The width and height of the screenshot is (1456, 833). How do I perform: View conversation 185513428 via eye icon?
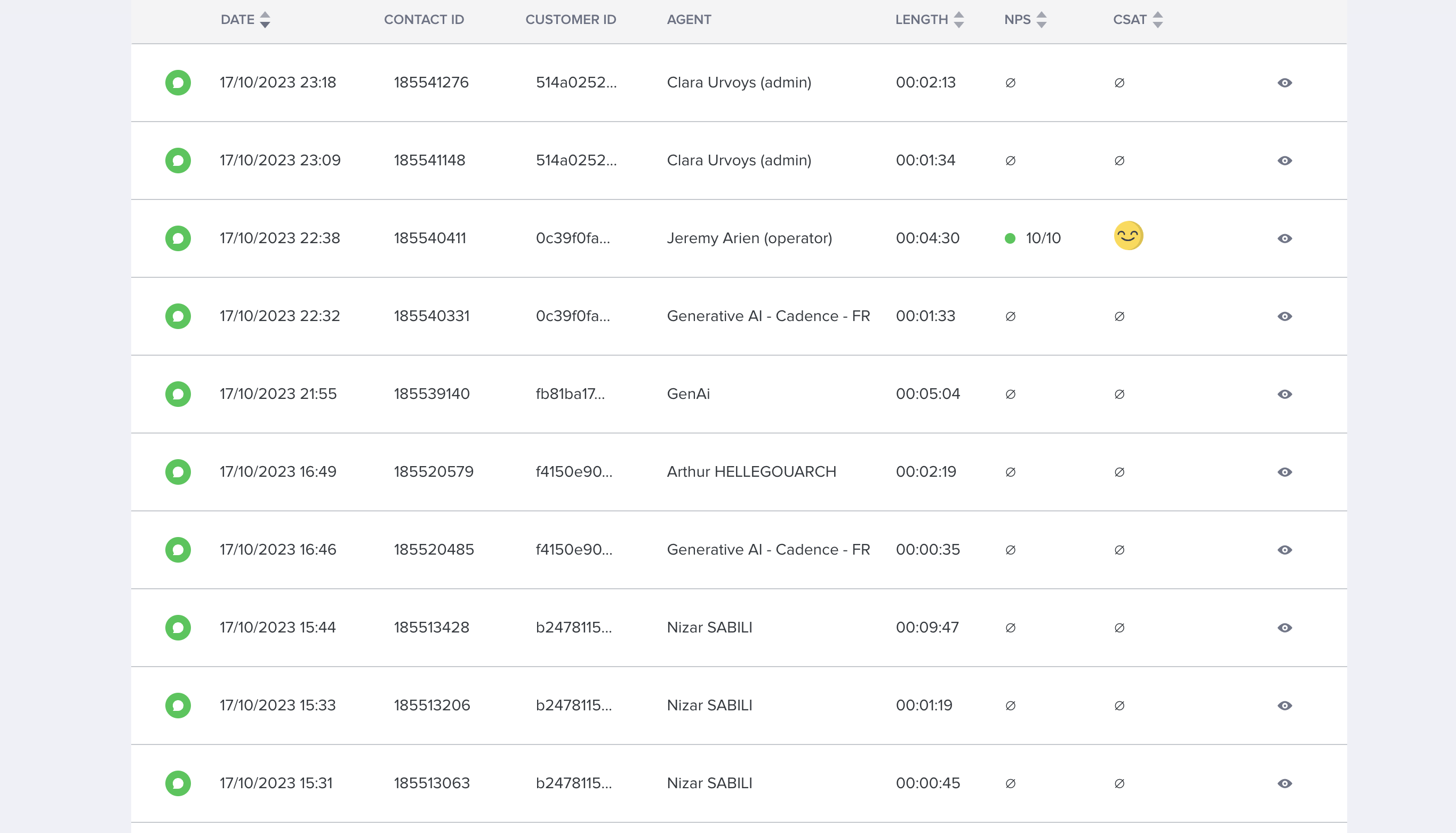pos(1284,627)
